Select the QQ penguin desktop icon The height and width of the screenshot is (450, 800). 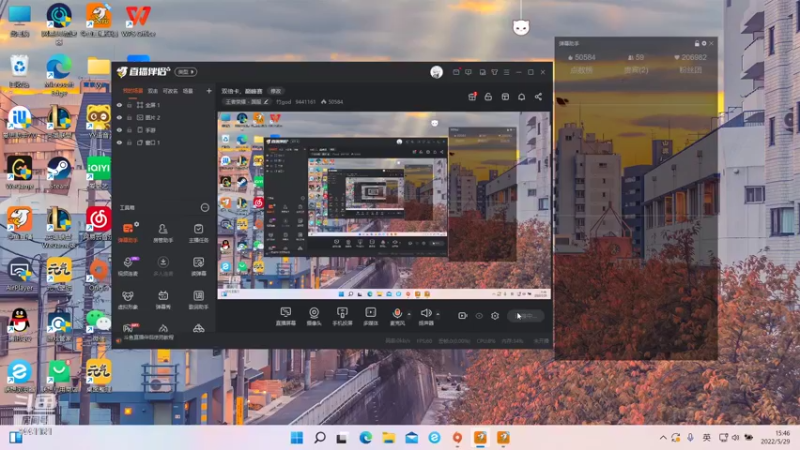(19, 324)
